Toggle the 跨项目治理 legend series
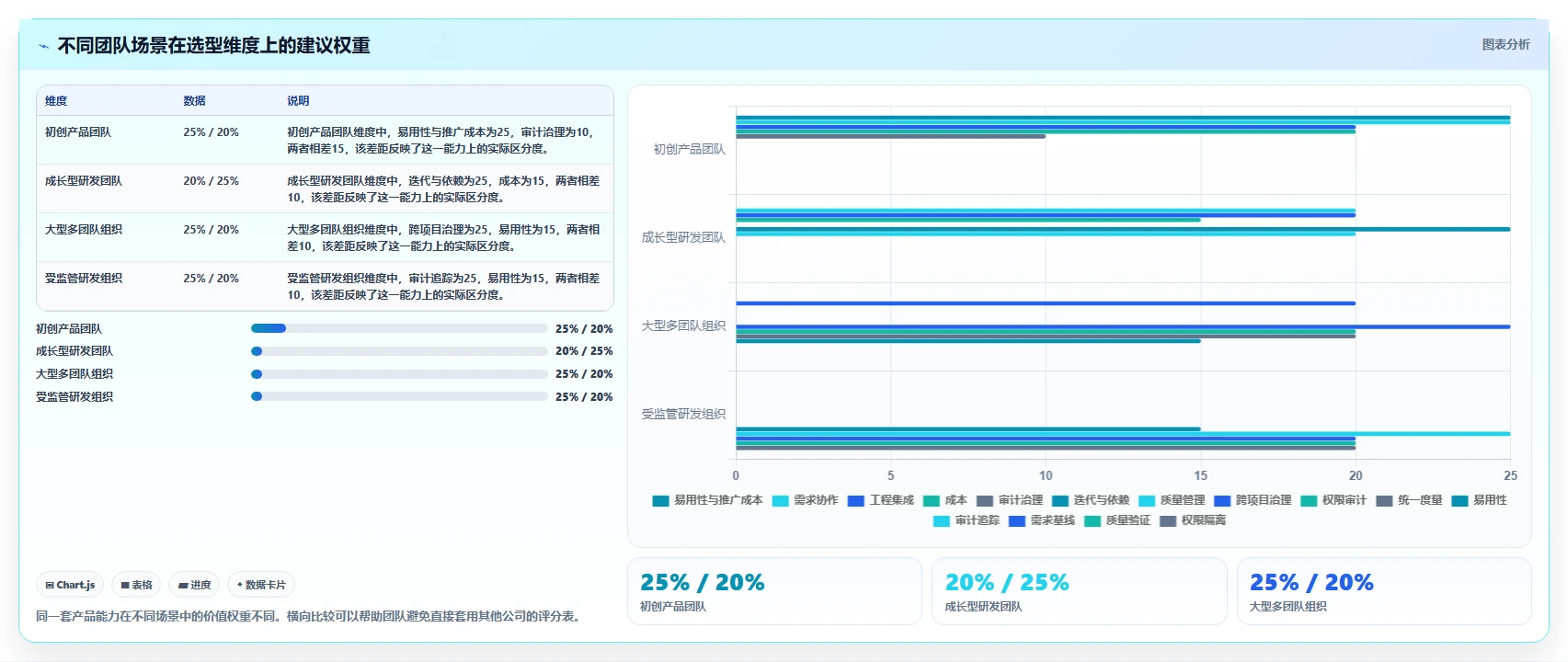The image size is (1568, 662). [x=1252, y=500]
